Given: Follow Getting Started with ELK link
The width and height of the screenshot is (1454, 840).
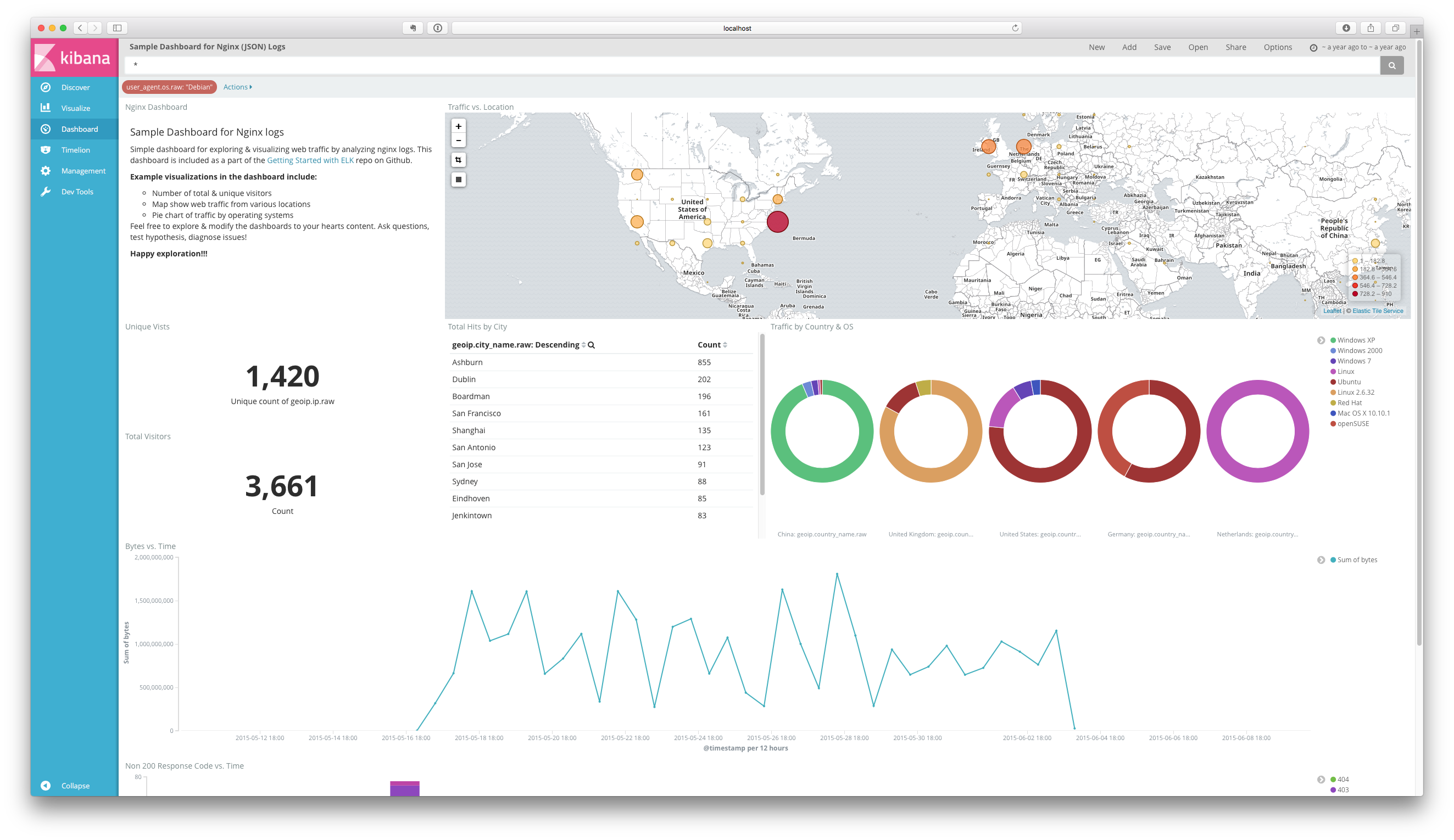Looking at the screenshot, I should click(x=310, y=160).
